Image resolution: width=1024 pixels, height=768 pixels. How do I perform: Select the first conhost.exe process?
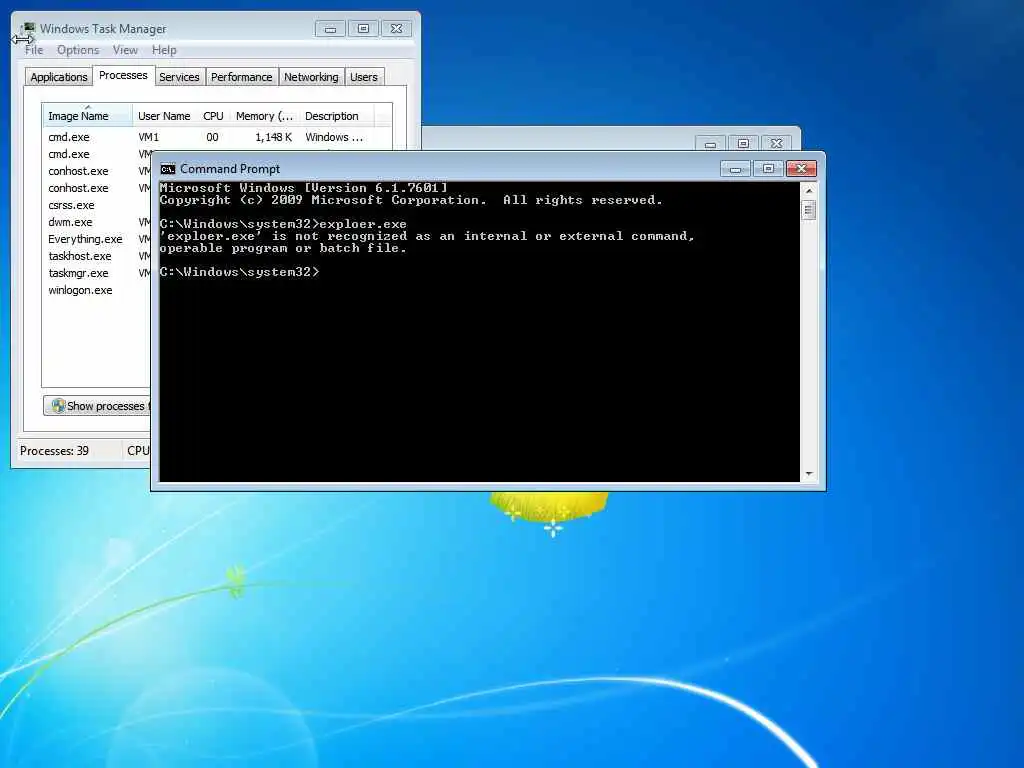97,171
